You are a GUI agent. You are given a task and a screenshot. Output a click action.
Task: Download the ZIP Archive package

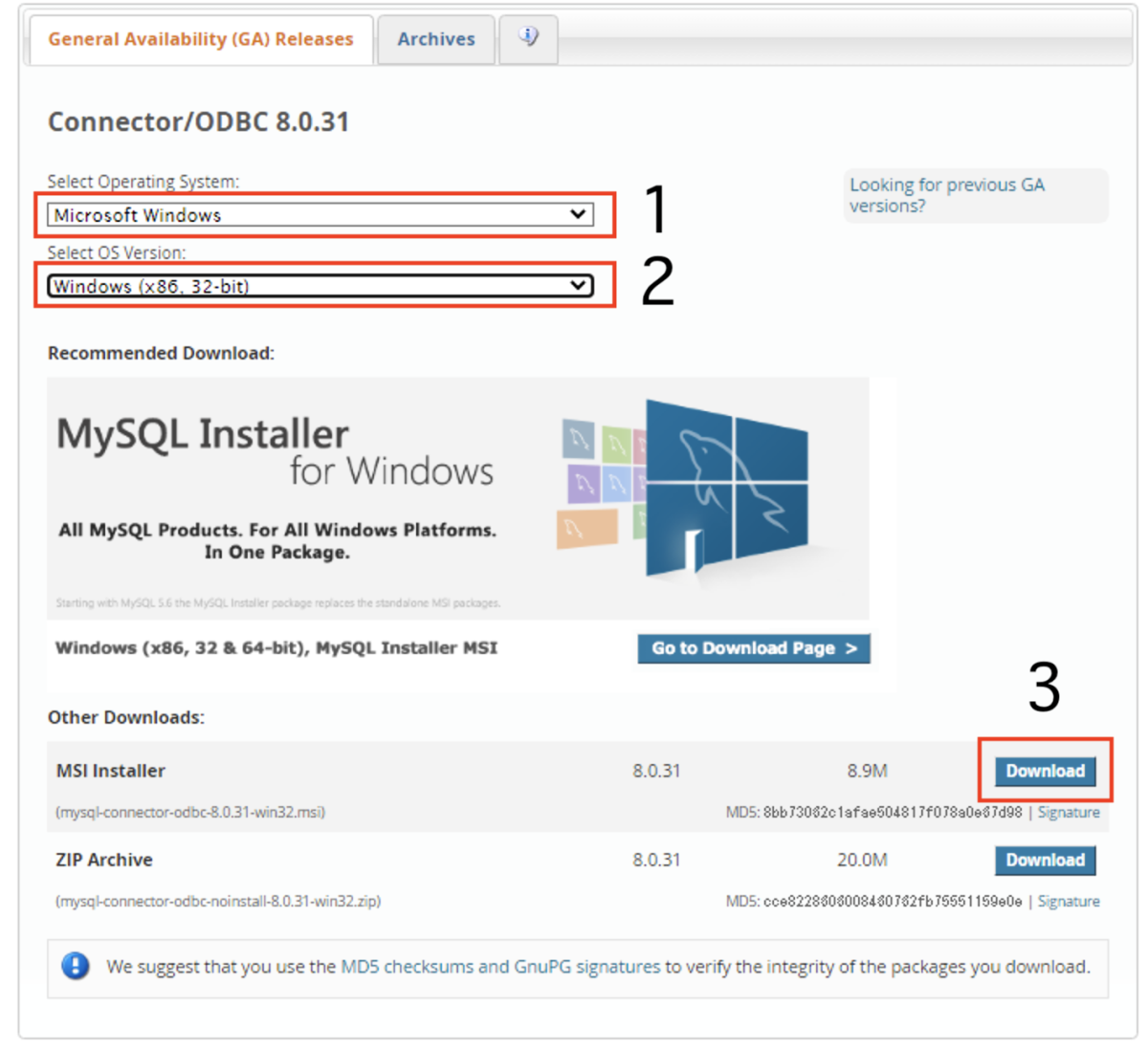tap(1045, 860)
